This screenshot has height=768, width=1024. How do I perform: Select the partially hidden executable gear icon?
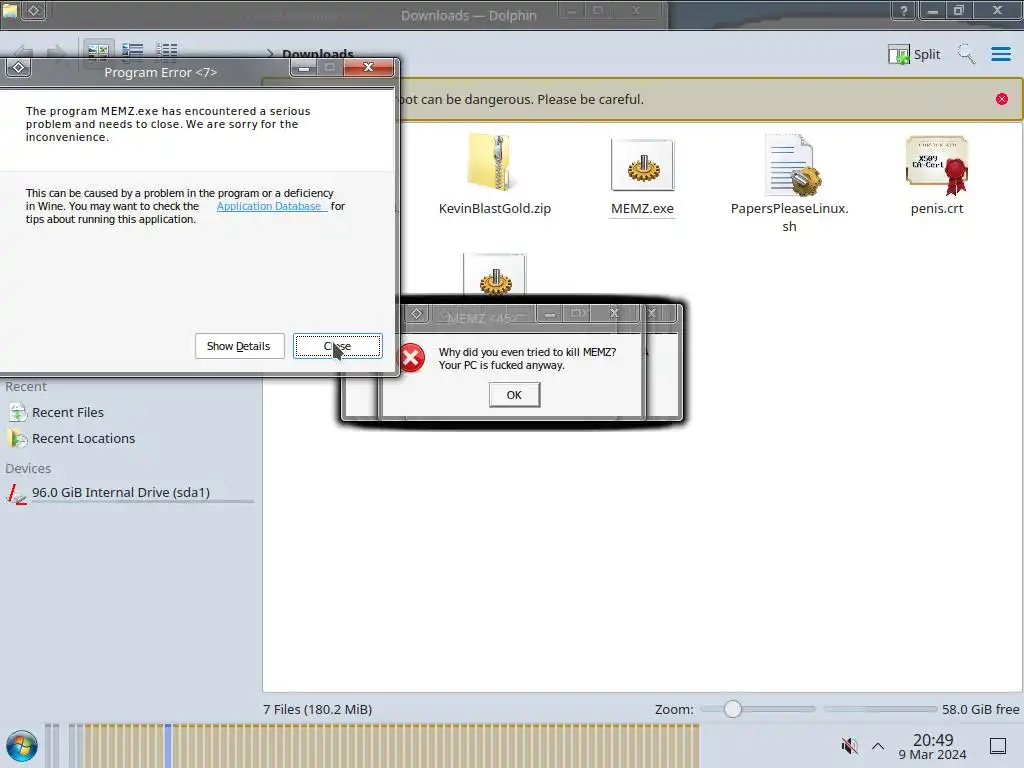point(495,274)
